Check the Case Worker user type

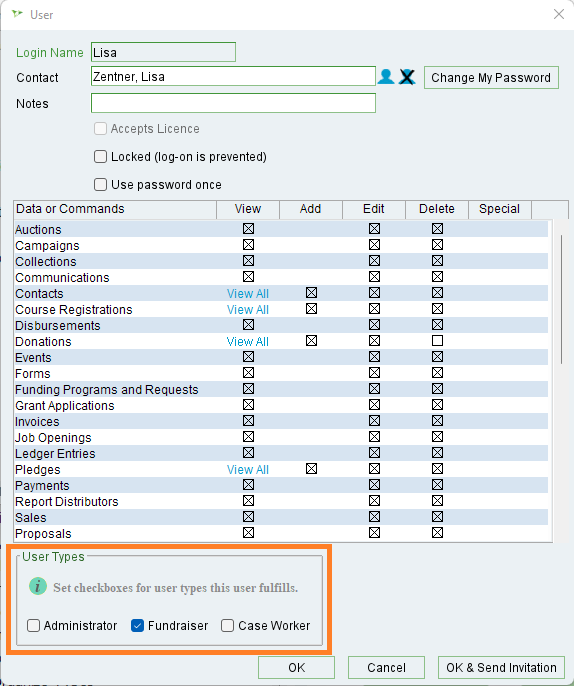click(x=228, y=626)
